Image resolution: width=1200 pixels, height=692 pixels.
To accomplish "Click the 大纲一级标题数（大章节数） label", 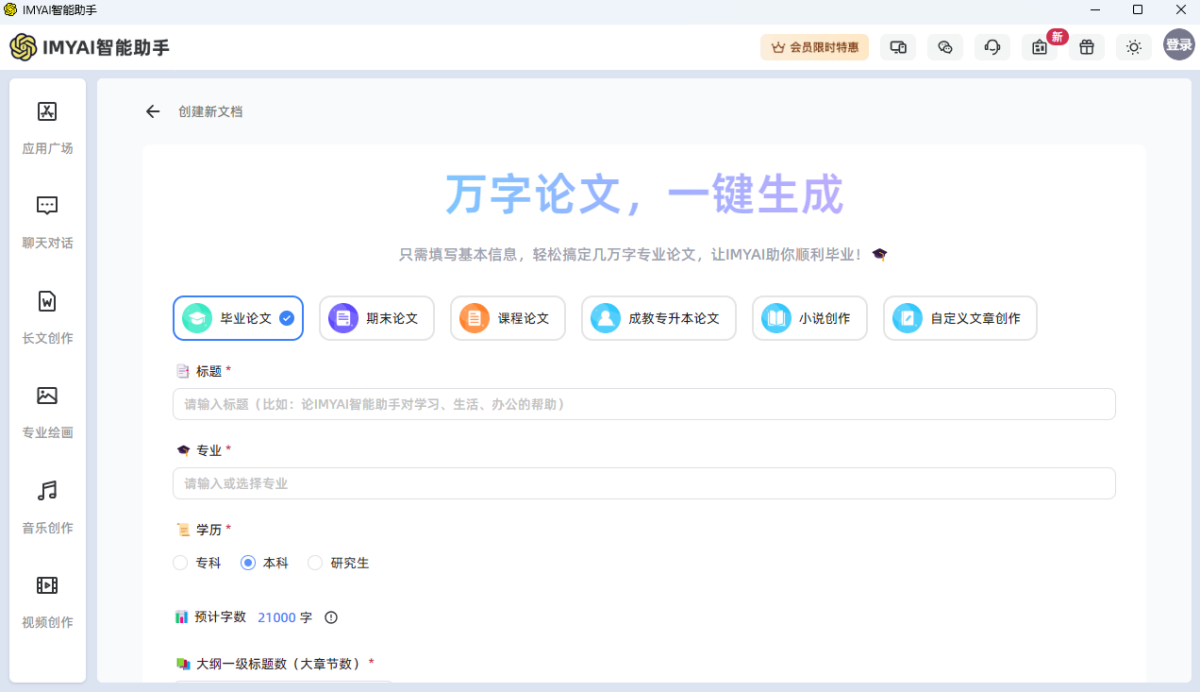I will pos(278,663).
